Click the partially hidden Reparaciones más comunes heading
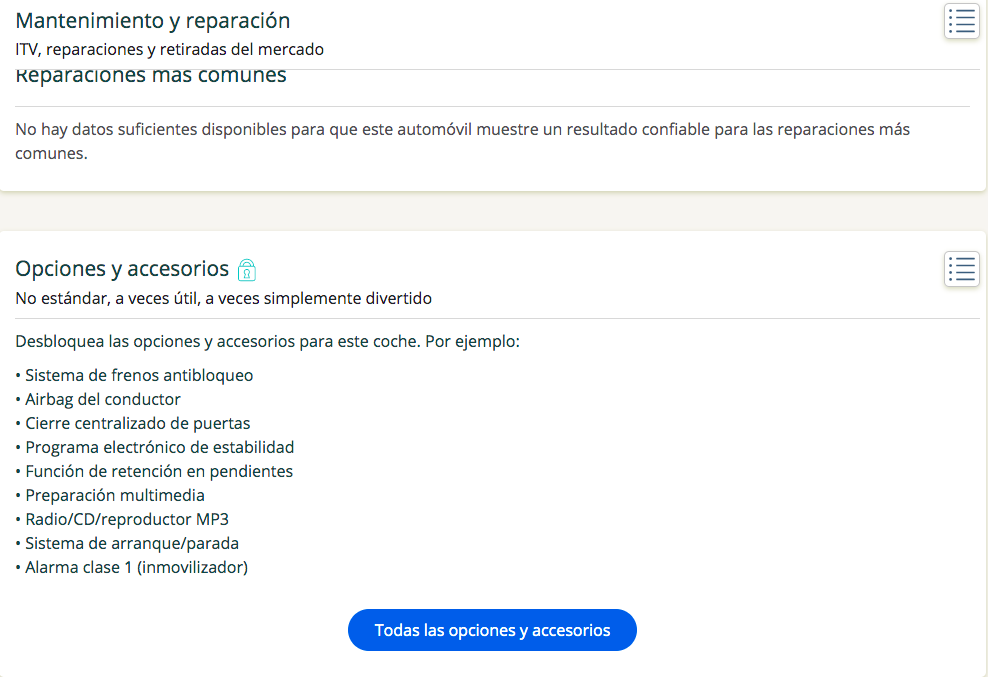The image size is (988, 677). (x=151, y=76)
